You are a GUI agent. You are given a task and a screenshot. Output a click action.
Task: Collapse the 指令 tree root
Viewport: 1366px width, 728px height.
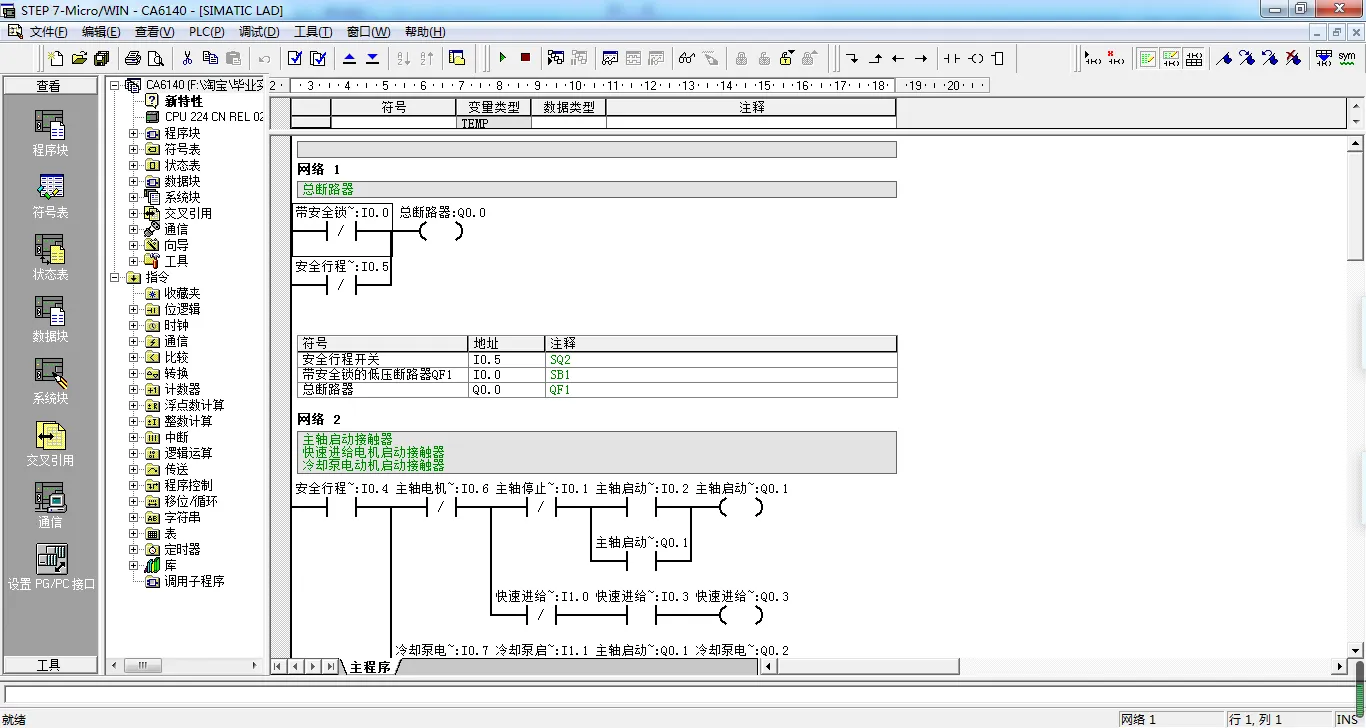click(x=115, y=277)
